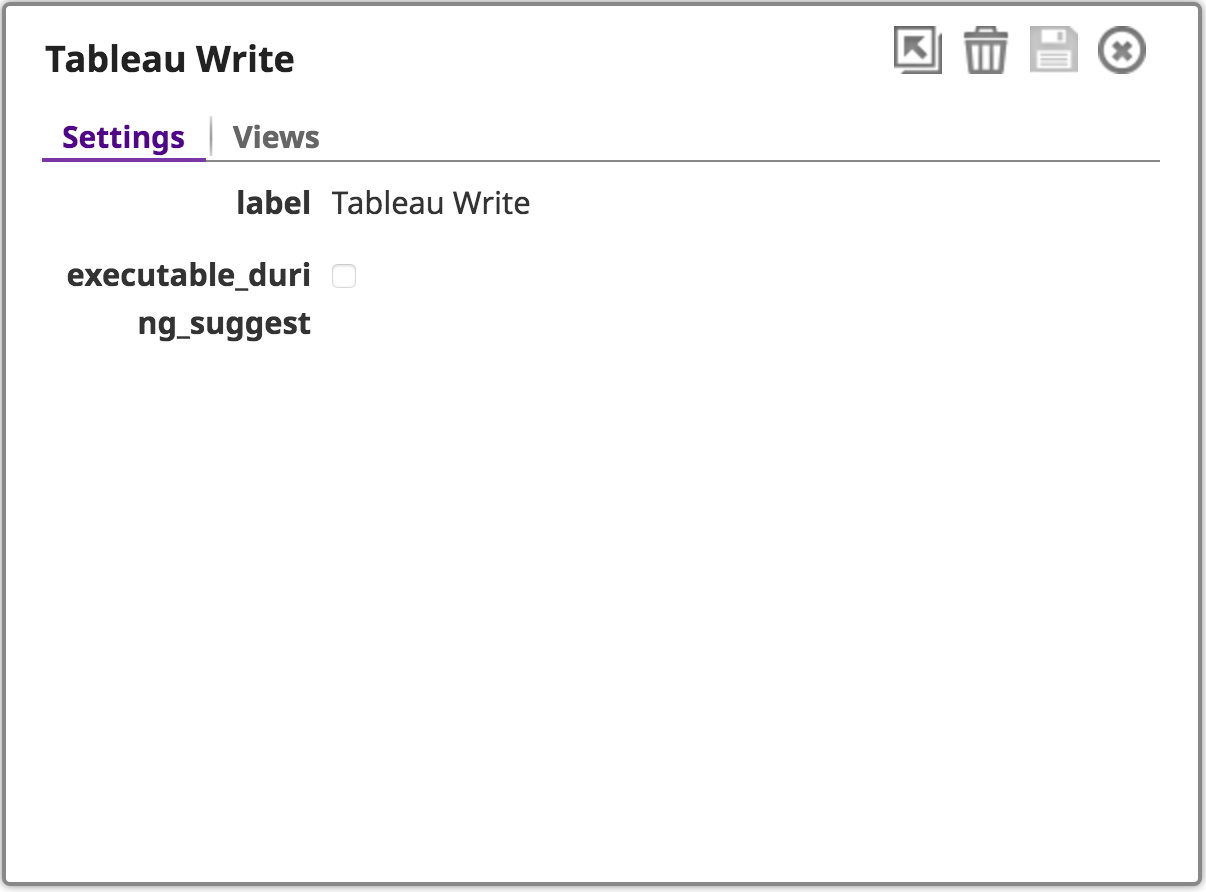Delete the snap with trash icon
The height and width of the screenshot is (892, 1206).
(x=986, y=50)
